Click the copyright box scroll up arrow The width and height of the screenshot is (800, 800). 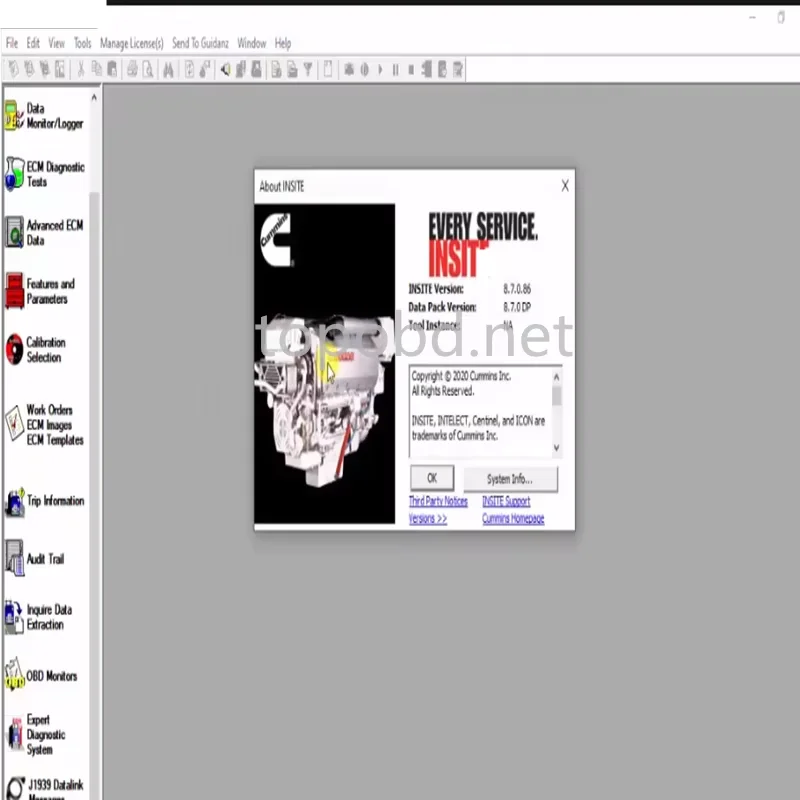557,377
